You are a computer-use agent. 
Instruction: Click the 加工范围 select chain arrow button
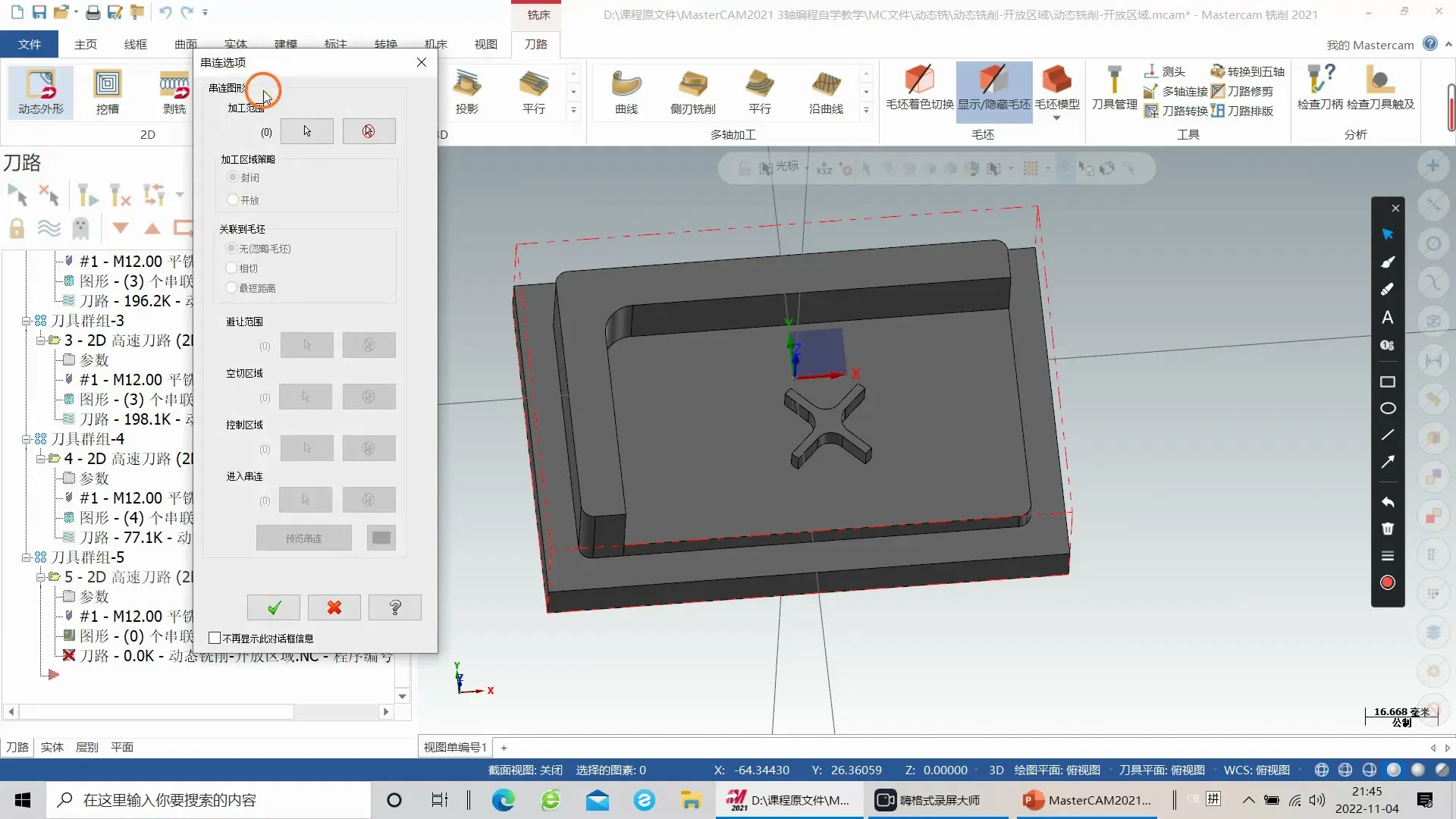click(x=306, y=131)
